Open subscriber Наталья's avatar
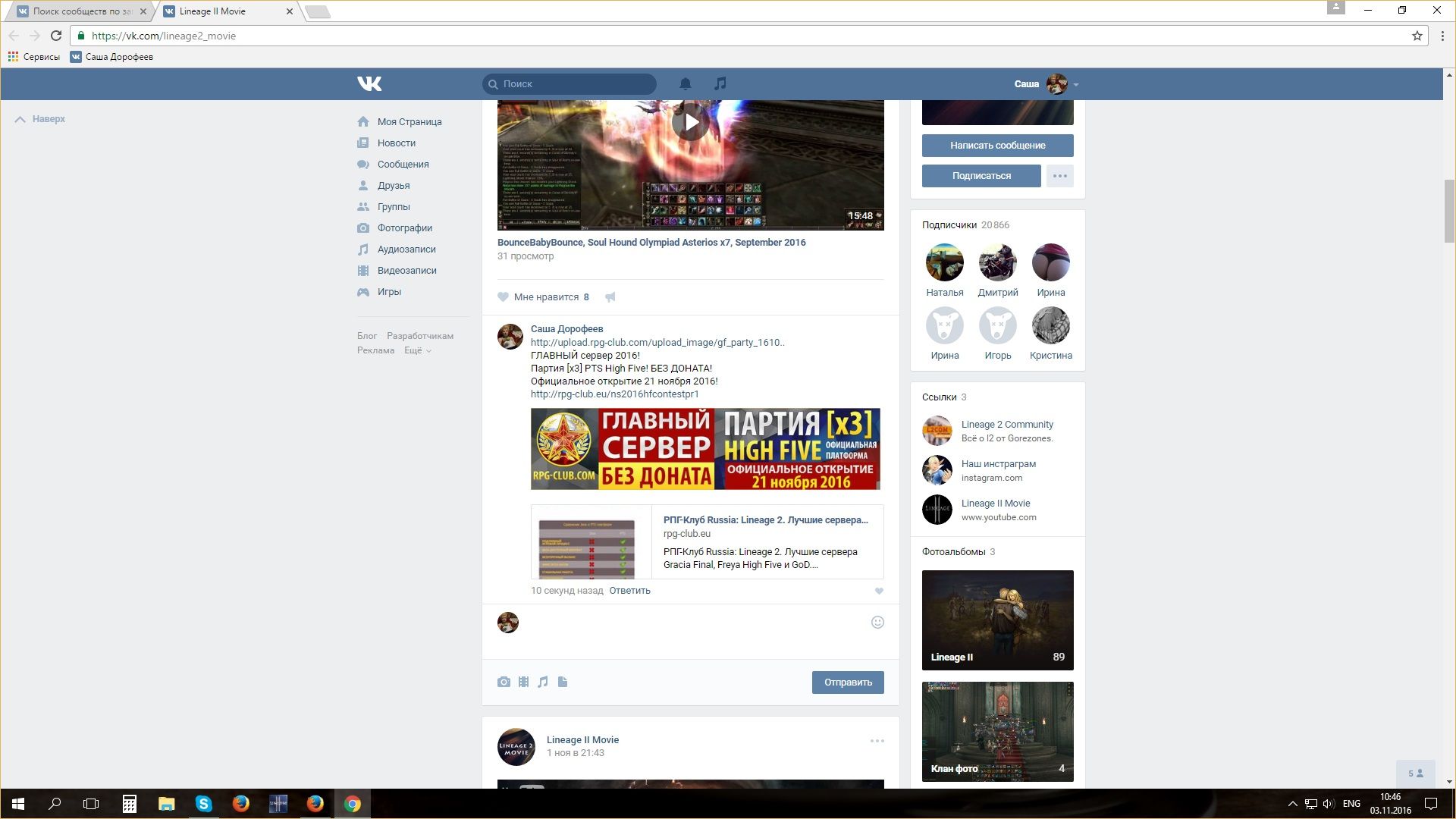1456x819 pixels. point(945,262)
